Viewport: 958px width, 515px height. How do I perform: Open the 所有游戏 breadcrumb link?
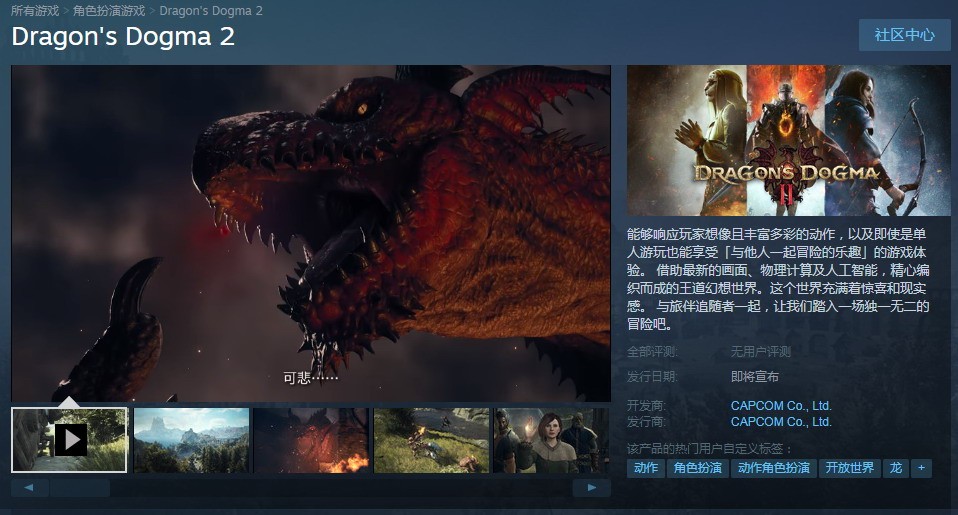click(x=36, y=10)
